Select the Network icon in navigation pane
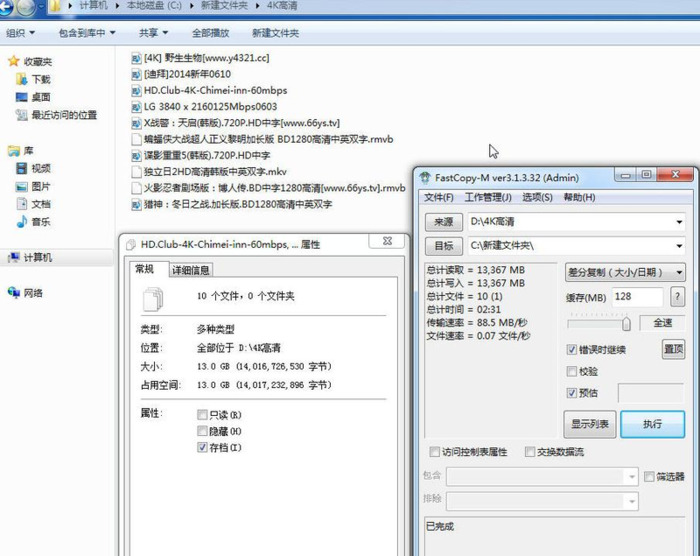This screenshot has height=556, width=700. (x=14, y=293)
